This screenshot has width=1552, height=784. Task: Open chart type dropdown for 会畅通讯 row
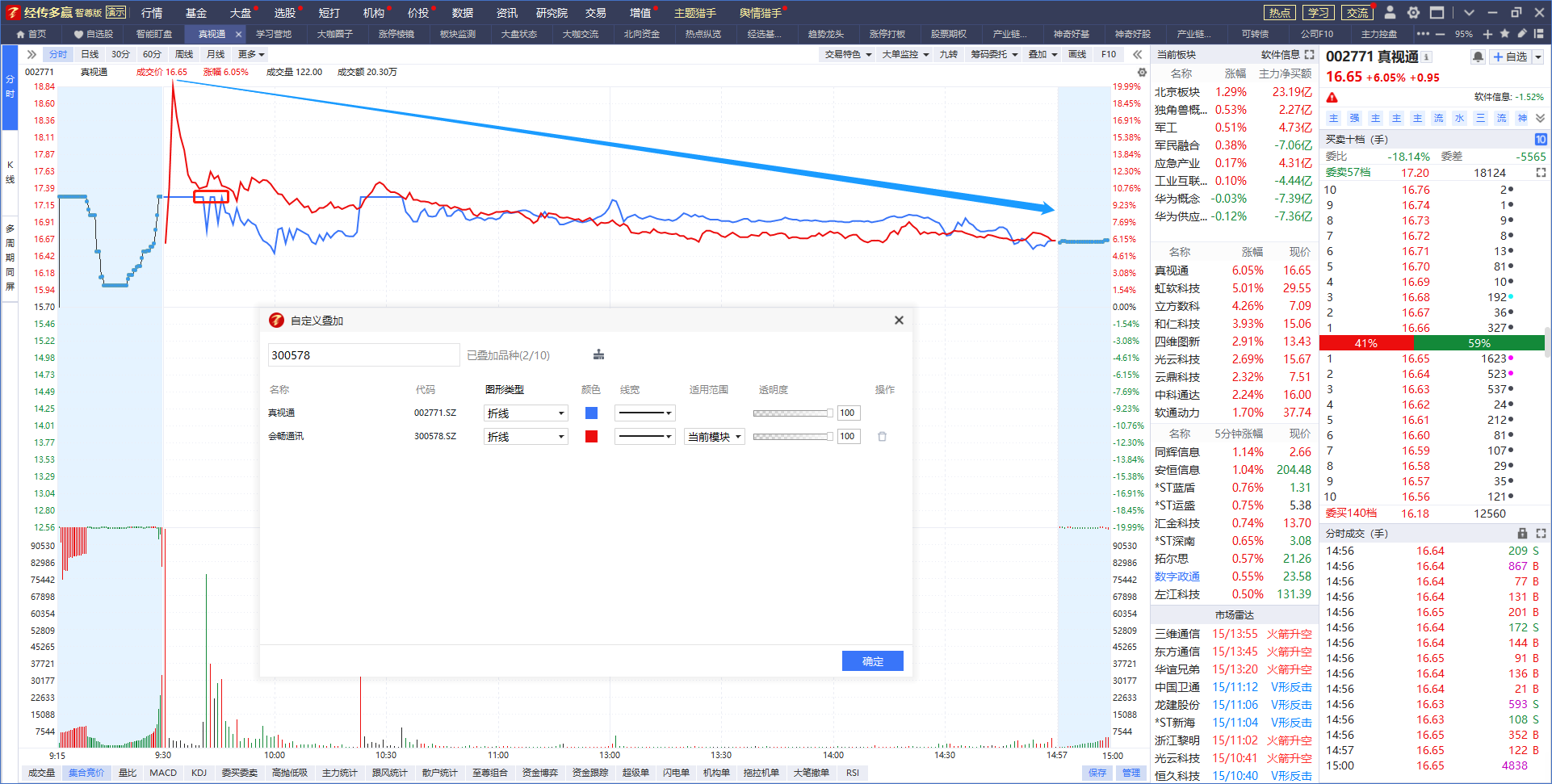[x=526, y=436]
